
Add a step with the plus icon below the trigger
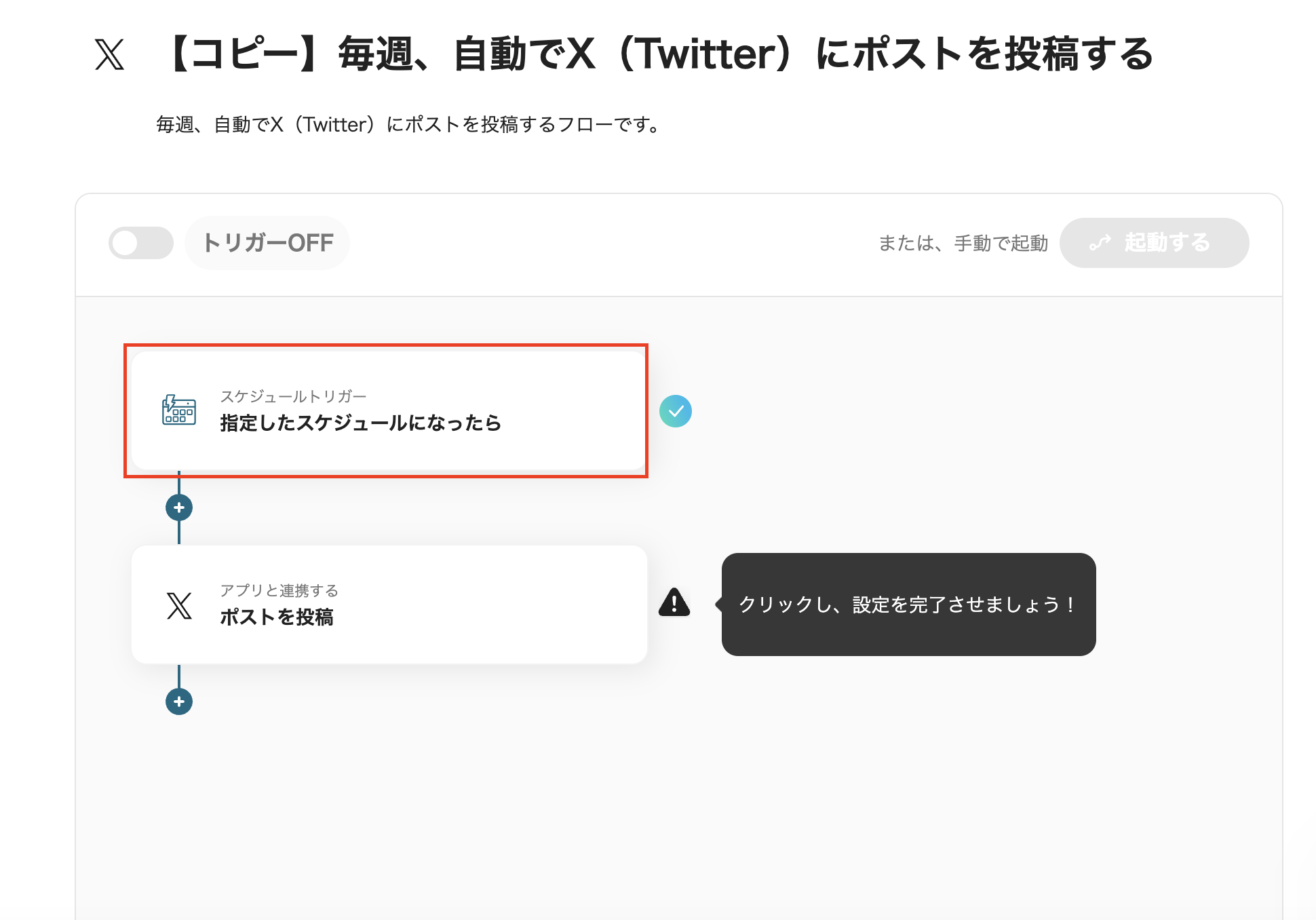tap(178, 507)
